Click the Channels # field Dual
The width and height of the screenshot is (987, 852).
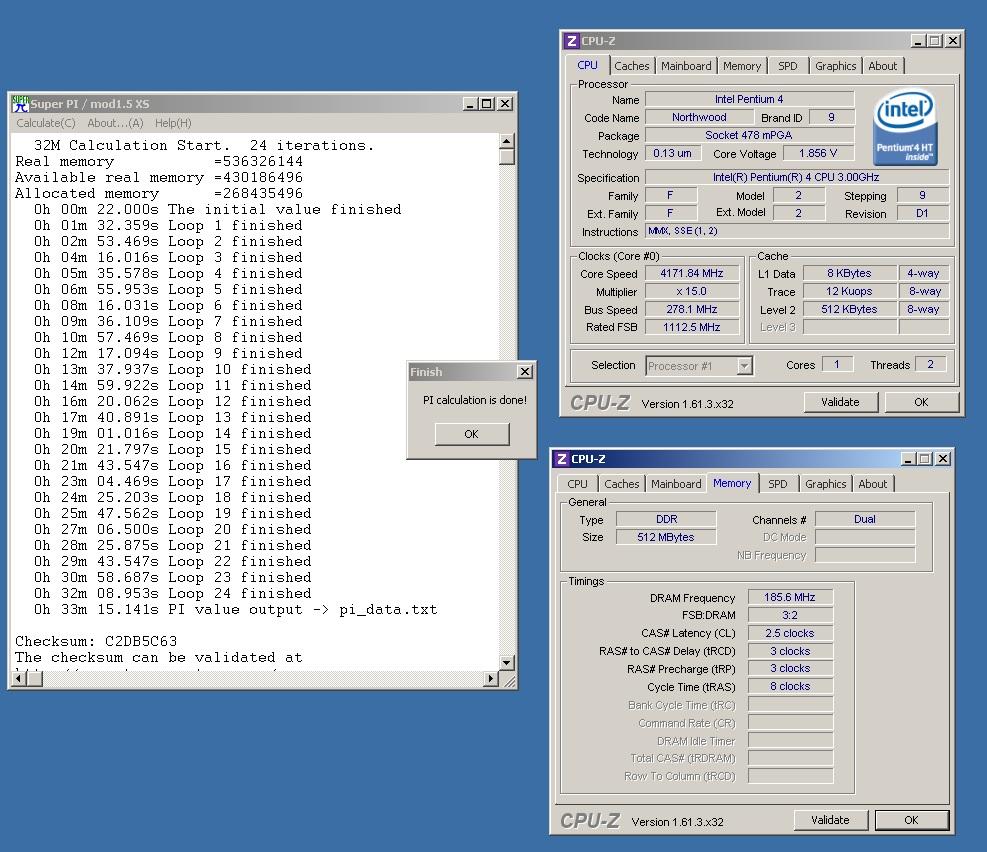(865, 519)
